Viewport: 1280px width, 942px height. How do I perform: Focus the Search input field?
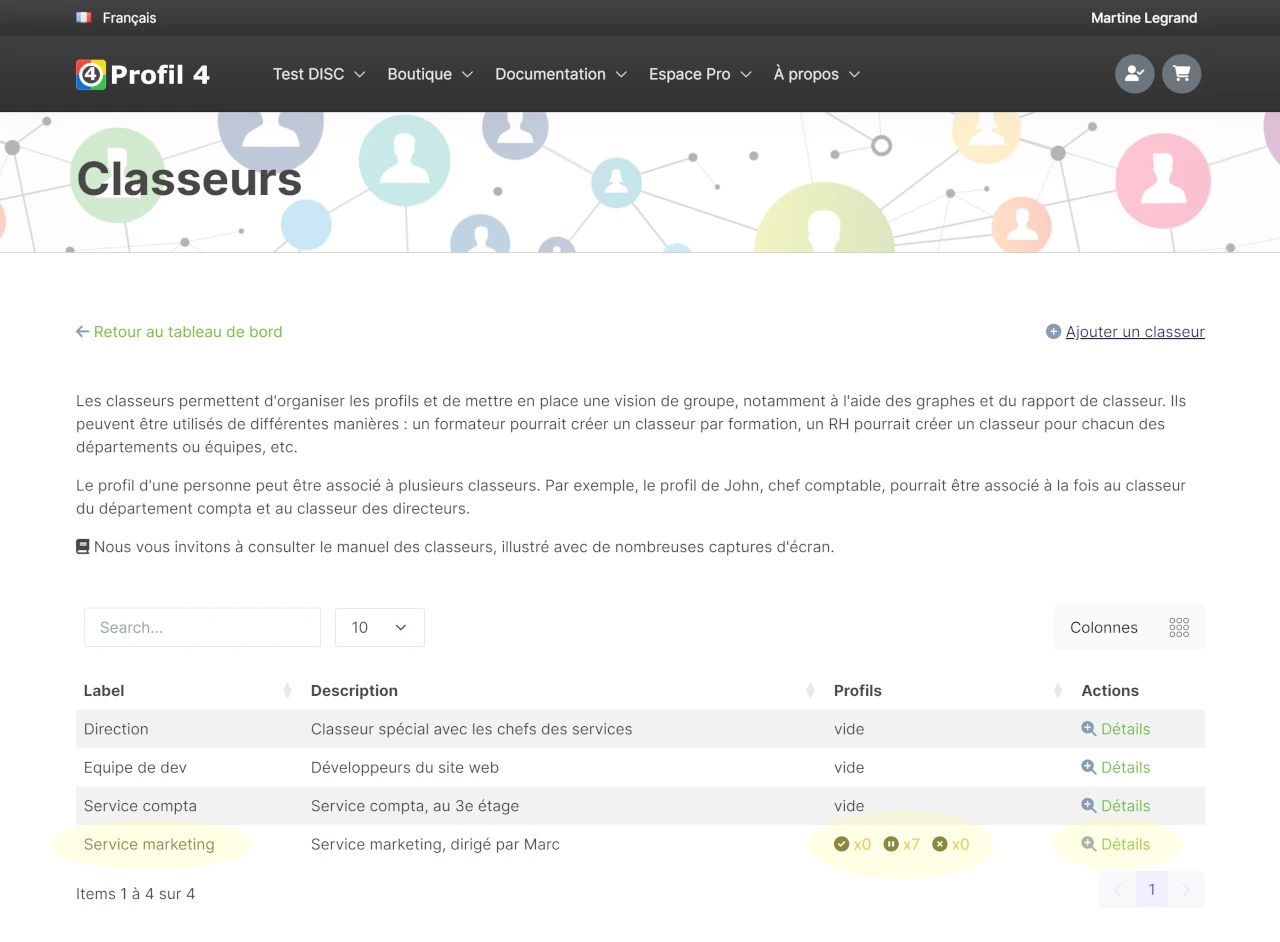(202, 627)
